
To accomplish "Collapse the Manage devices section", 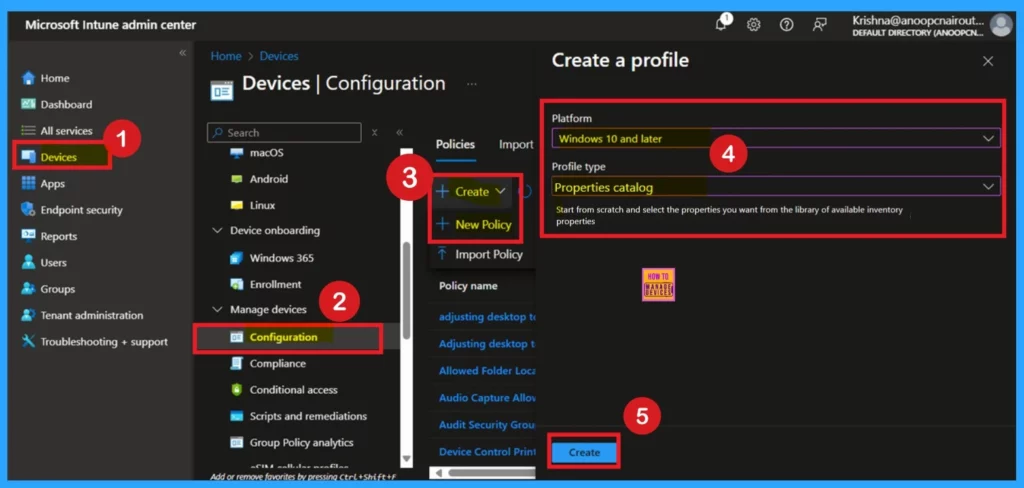I will tap(217, 309).
